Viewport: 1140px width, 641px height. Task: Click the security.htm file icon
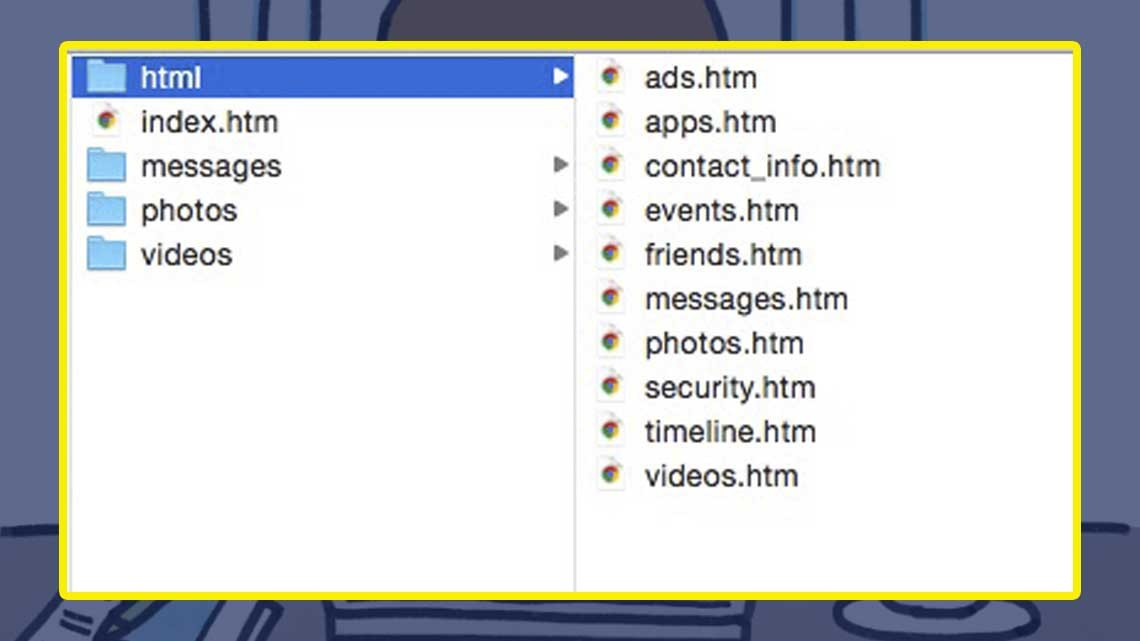(x=611, y=387)
